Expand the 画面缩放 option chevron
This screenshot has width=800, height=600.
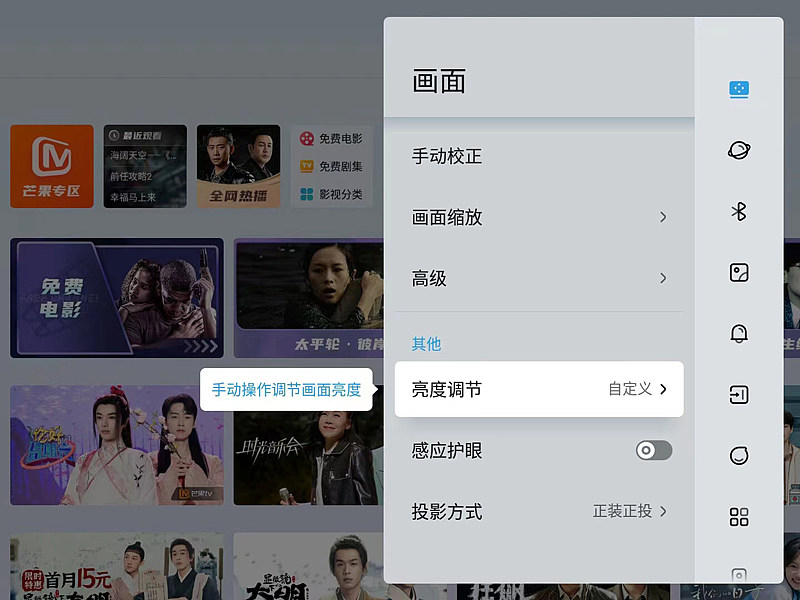point(663,217)
